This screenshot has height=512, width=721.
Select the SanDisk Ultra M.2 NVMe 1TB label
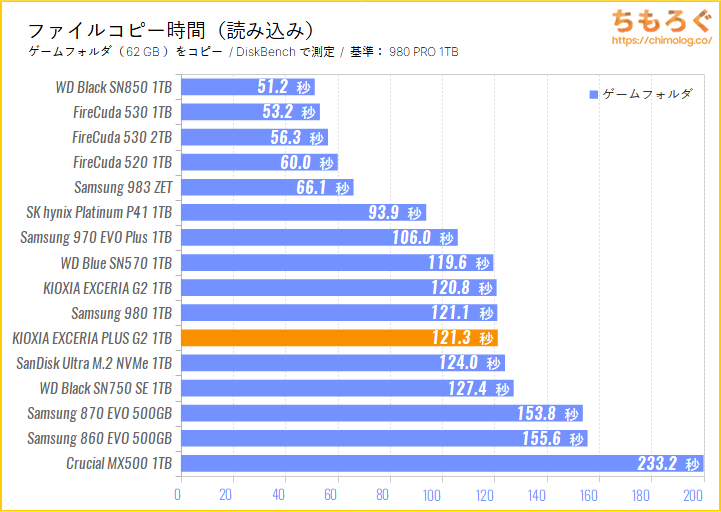[94, 363]
